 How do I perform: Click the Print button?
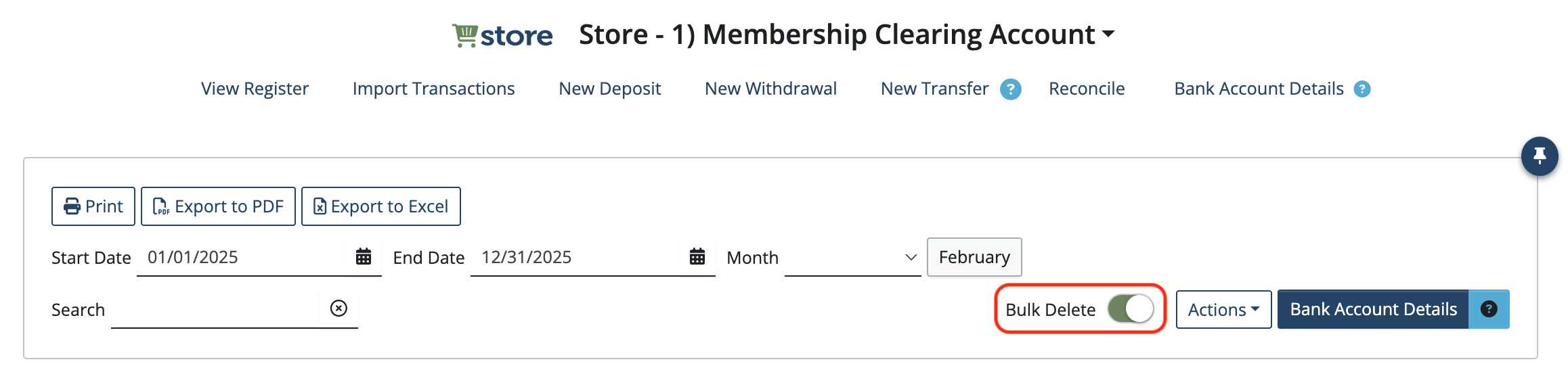click(93, 206)
